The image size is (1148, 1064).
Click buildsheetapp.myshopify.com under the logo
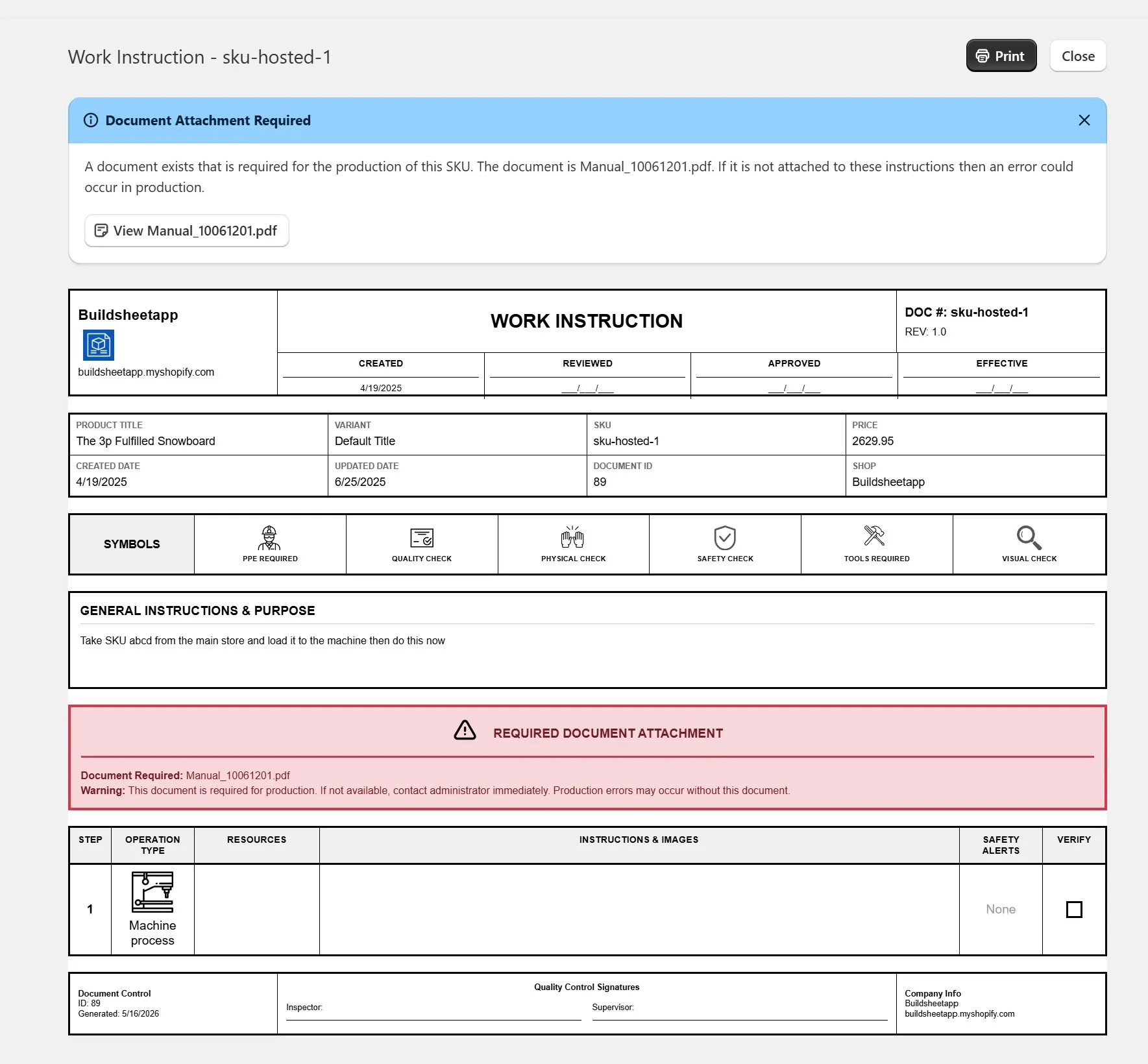(146, 372)
